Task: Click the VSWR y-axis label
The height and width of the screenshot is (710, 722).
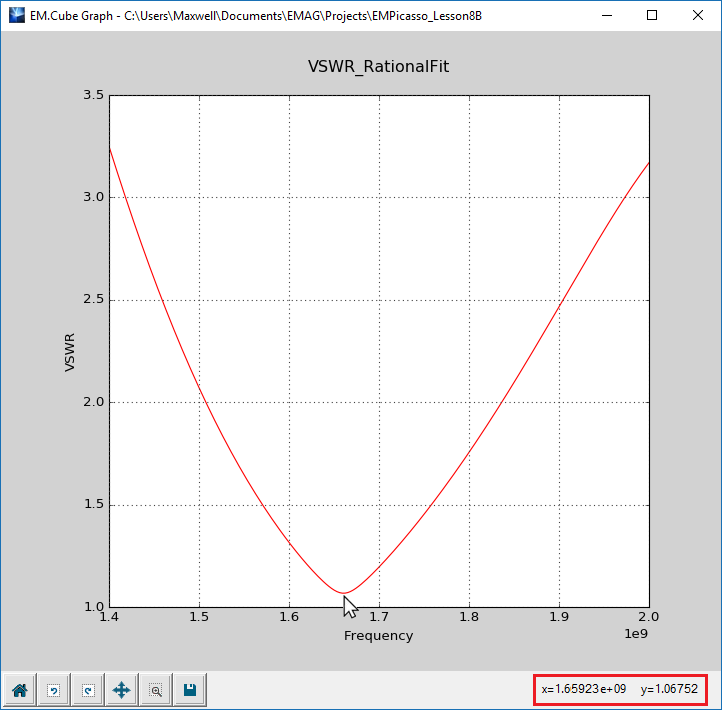Action: coord(69,352)
